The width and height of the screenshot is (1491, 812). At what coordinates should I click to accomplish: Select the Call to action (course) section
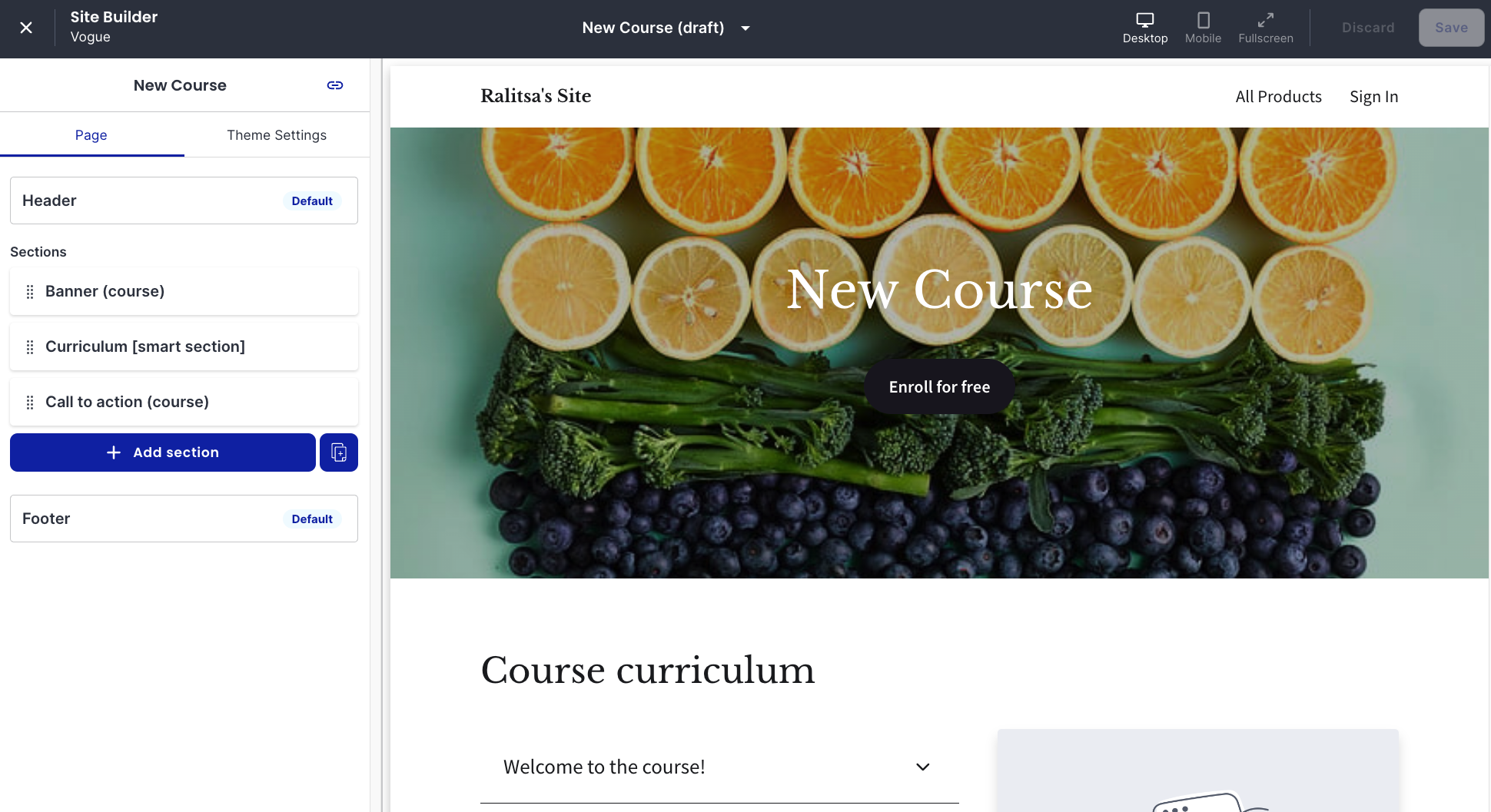tap(184, 402)
